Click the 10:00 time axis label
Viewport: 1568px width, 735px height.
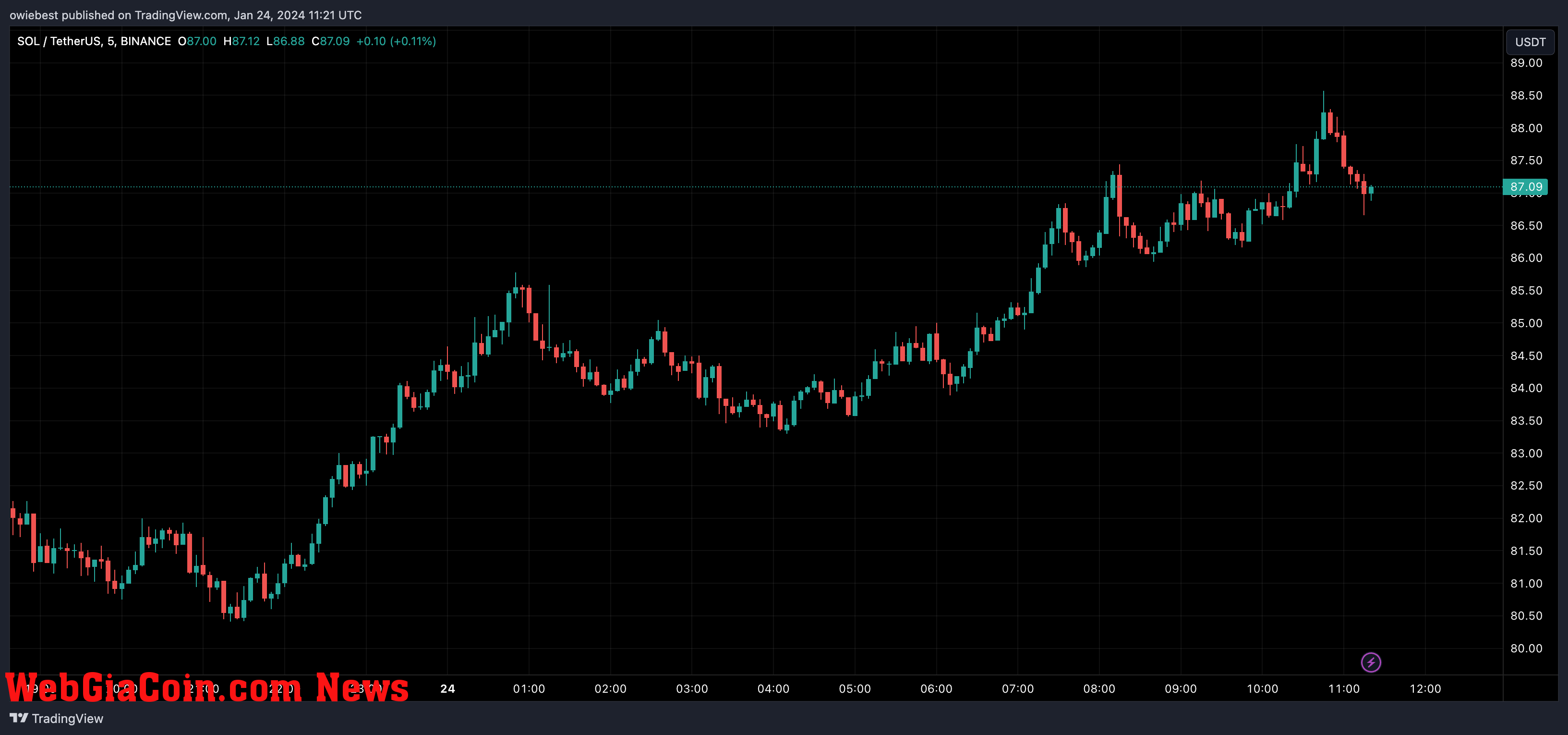pos(1263,689)
